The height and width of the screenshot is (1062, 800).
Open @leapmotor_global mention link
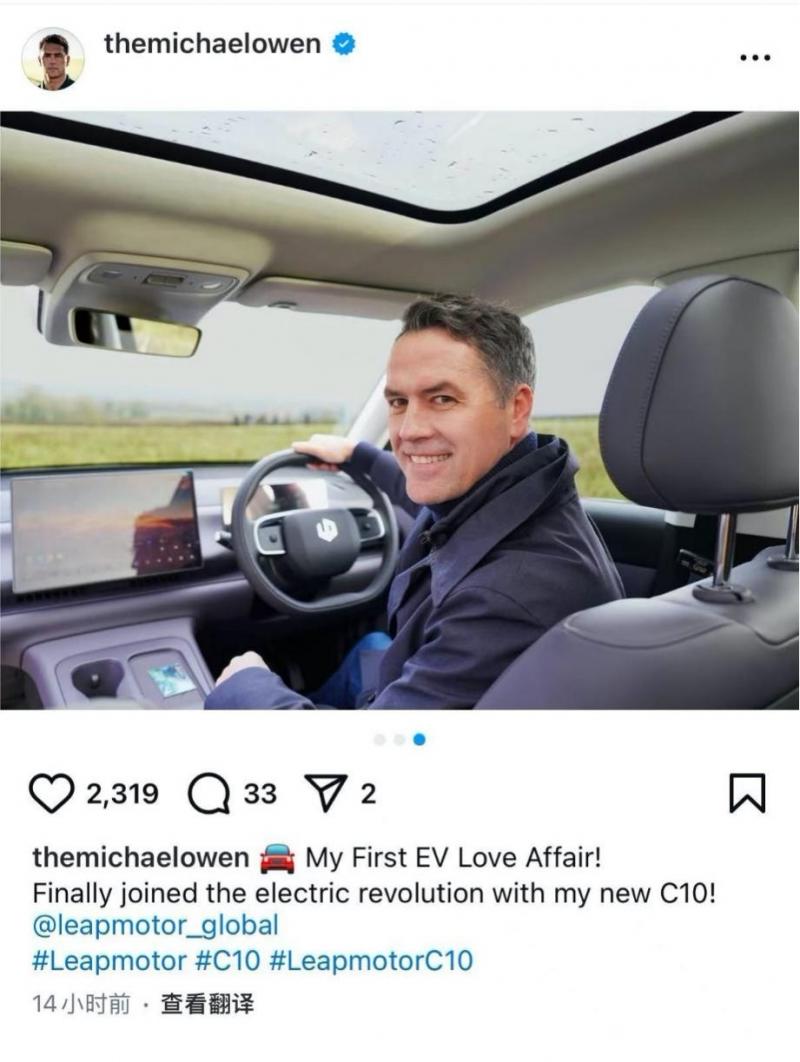155,925
